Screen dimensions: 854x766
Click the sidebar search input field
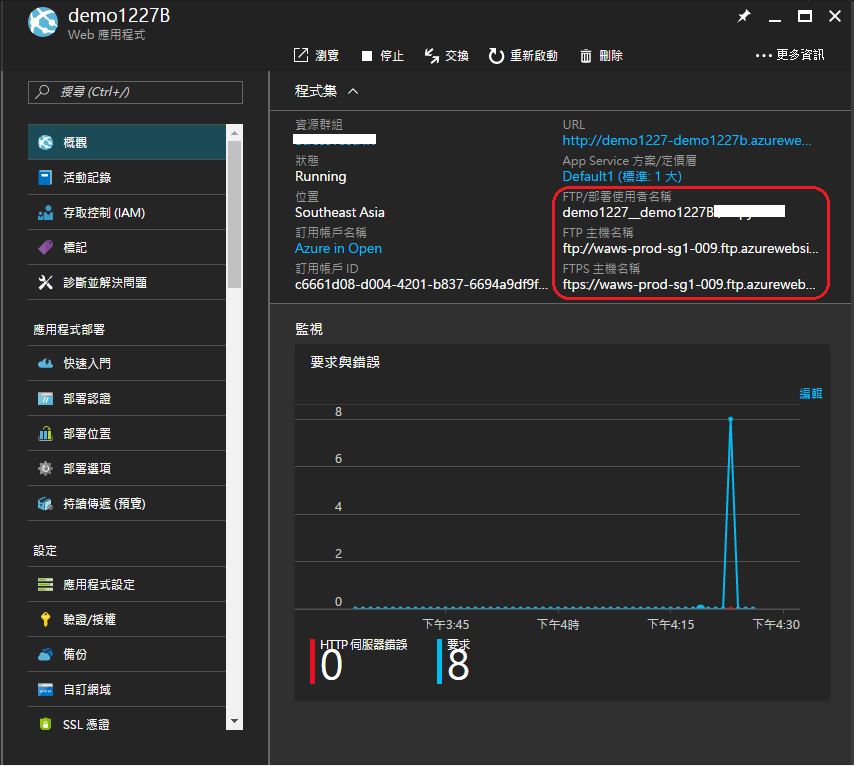135,92
